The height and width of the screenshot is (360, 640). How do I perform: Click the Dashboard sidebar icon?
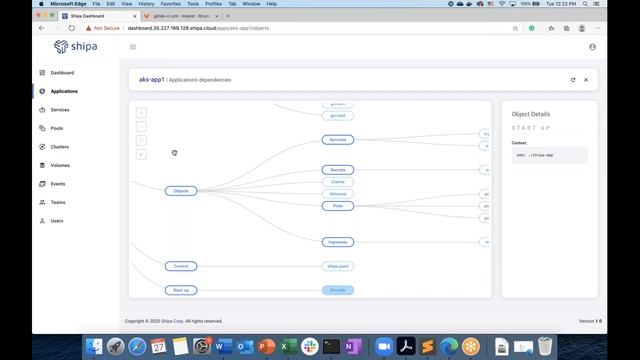pyautogui.click(x=42, y=73)
